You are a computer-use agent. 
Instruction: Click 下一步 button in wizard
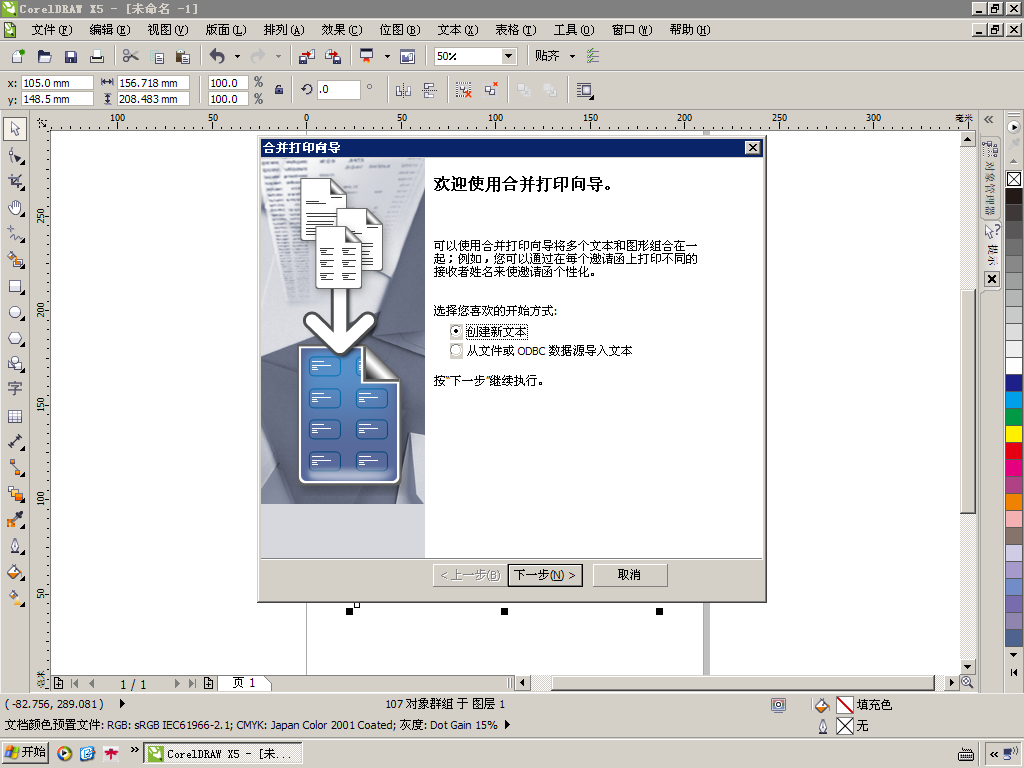pos(545,575)
